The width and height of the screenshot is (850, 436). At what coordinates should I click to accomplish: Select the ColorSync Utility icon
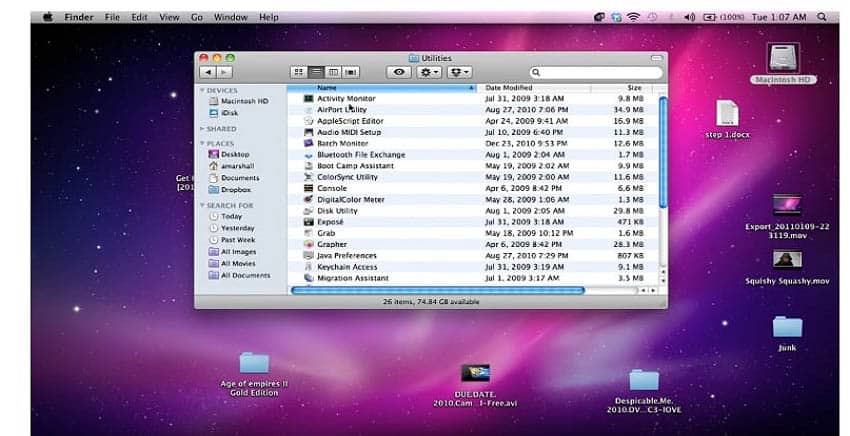click(308, 177)
